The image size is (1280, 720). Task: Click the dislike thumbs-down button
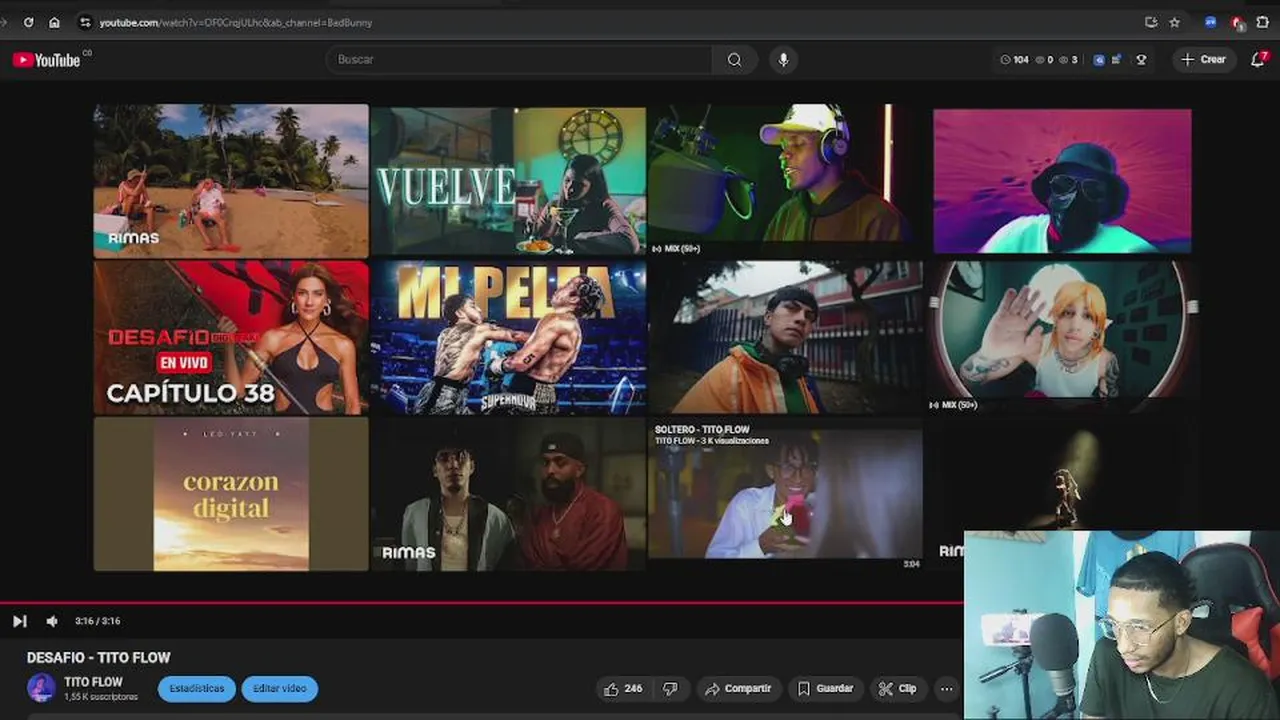point(671,689)
